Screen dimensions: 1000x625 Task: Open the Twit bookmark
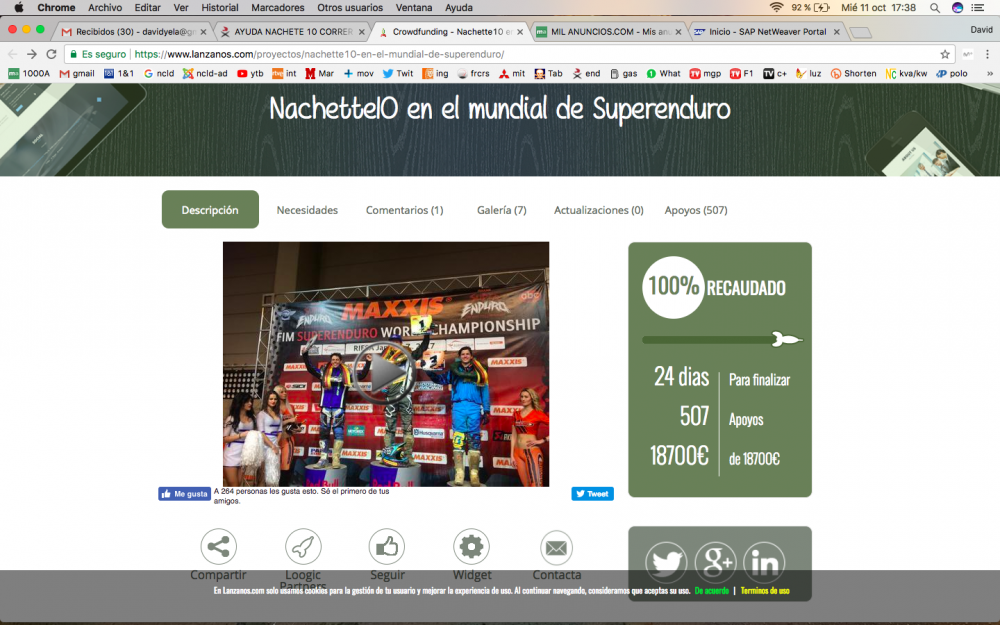[x=398, y=73]
